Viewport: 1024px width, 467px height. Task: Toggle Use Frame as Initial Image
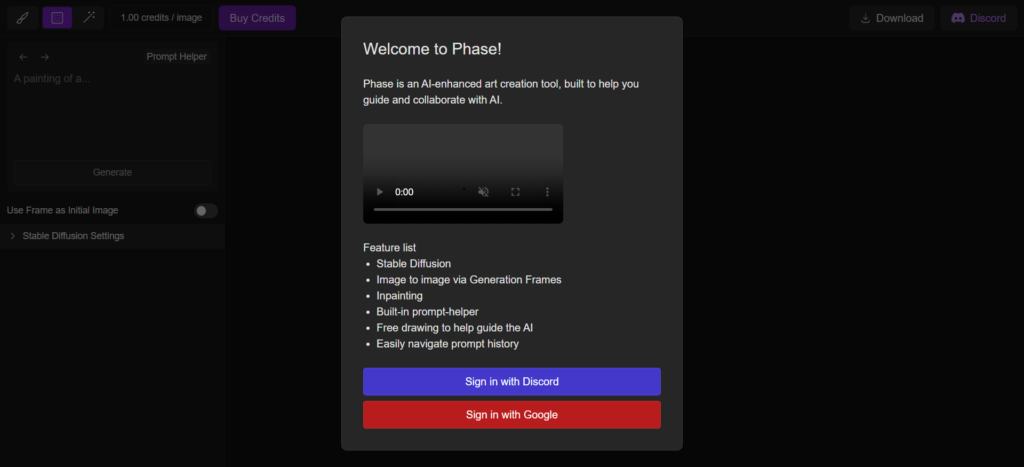coord(205,211)
